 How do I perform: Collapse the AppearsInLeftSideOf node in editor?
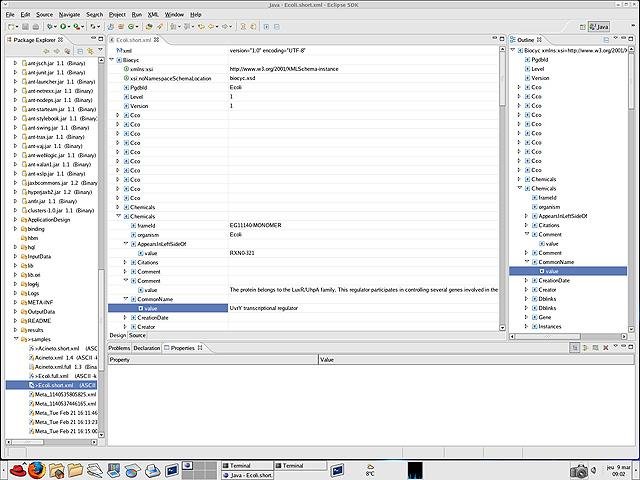126,244
